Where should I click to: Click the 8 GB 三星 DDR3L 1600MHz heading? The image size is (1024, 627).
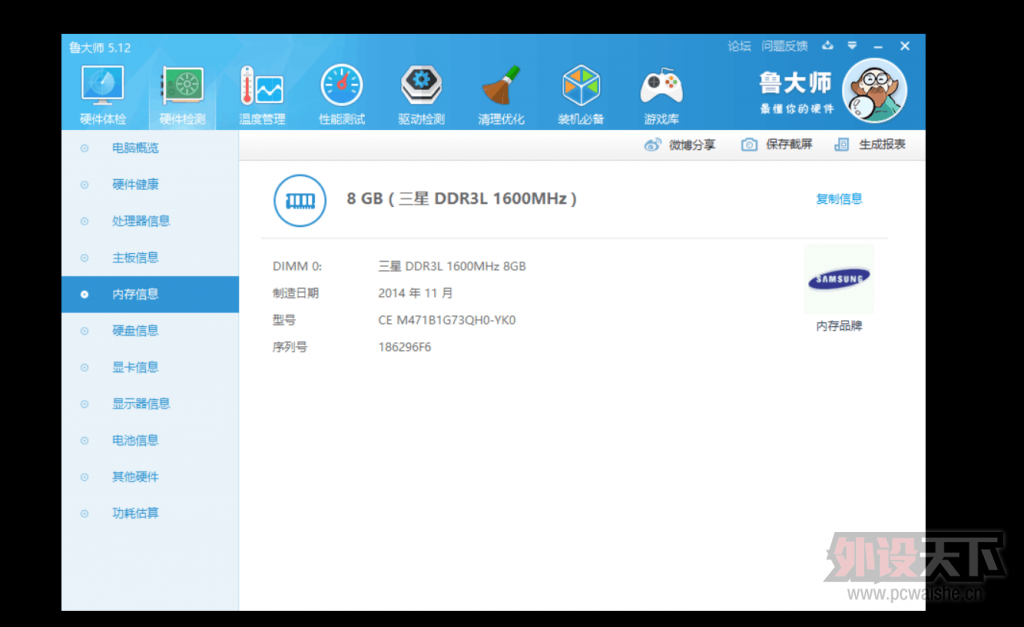pyautogui.click(x=462, y=199)
